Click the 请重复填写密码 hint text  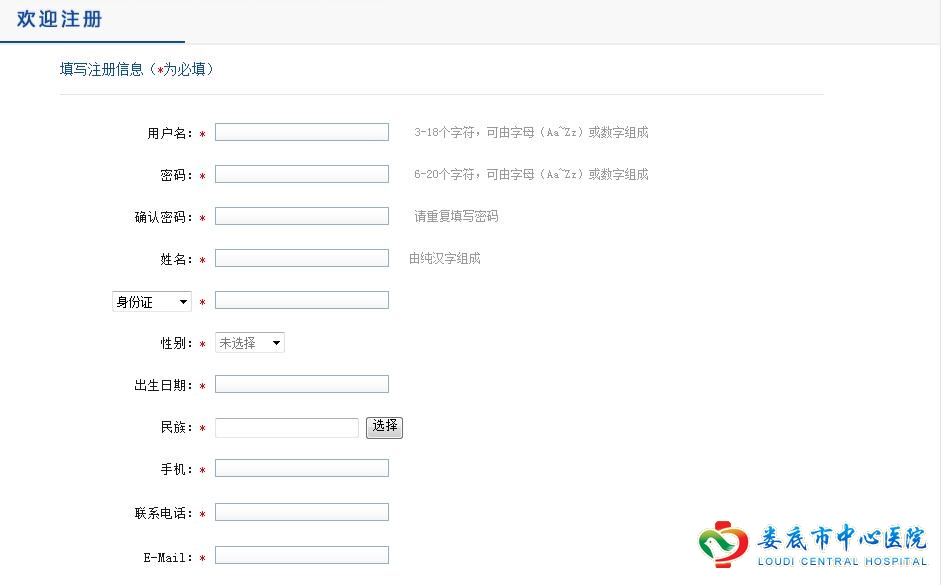[x=456, y=216]
